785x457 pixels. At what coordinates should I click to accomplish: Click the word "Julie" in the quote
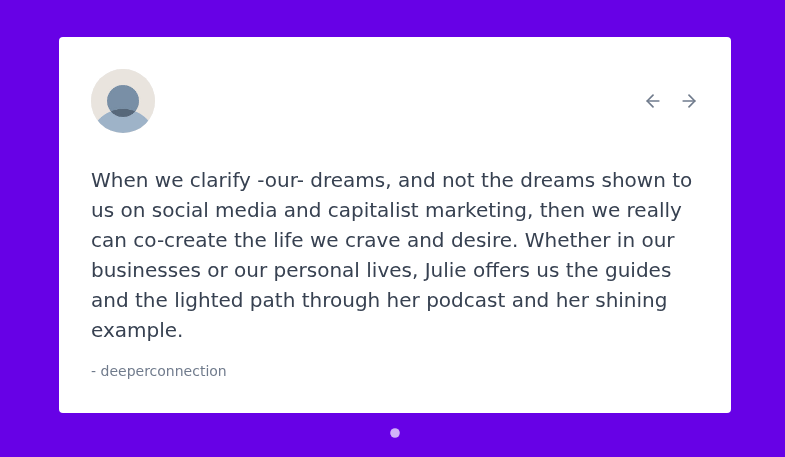point(448,271)
